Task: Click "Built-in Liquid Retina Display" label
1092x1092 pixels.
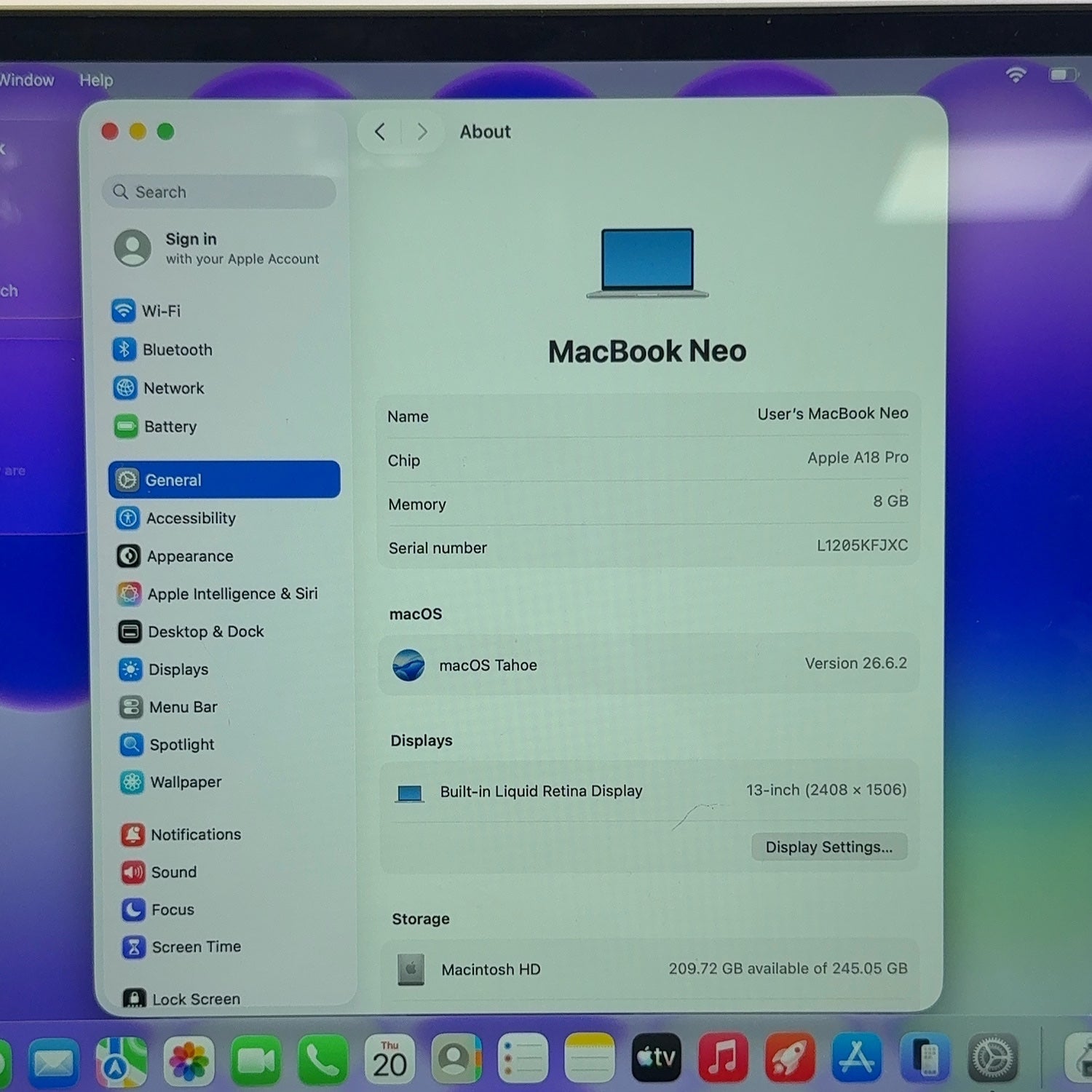Action: [541, 791]
